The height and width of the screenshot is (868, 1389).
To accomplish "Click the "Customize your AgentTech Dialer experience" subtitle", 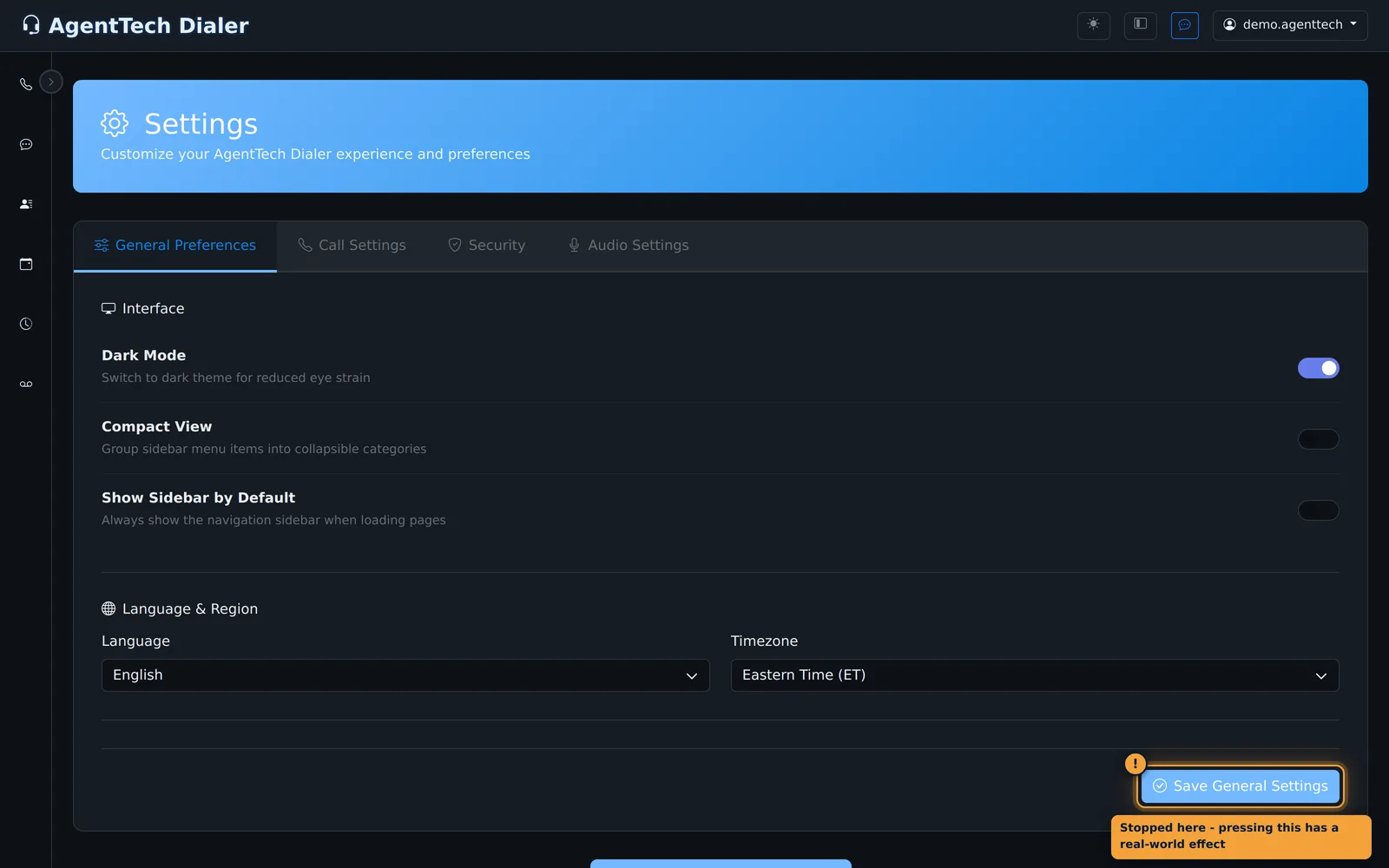I will (315, 155).
